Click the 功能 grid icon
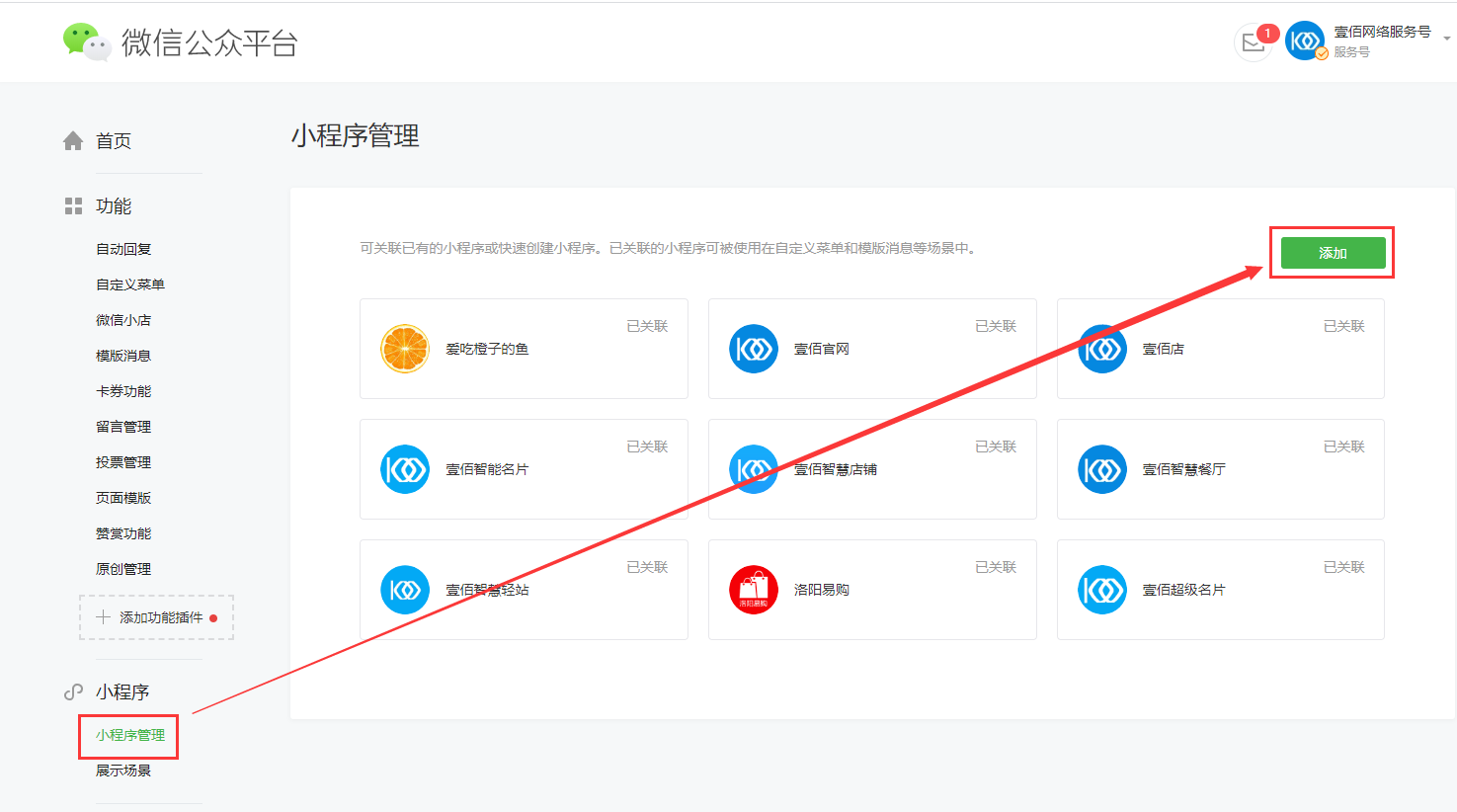The image size is (1457, 812). coord(73,205)
